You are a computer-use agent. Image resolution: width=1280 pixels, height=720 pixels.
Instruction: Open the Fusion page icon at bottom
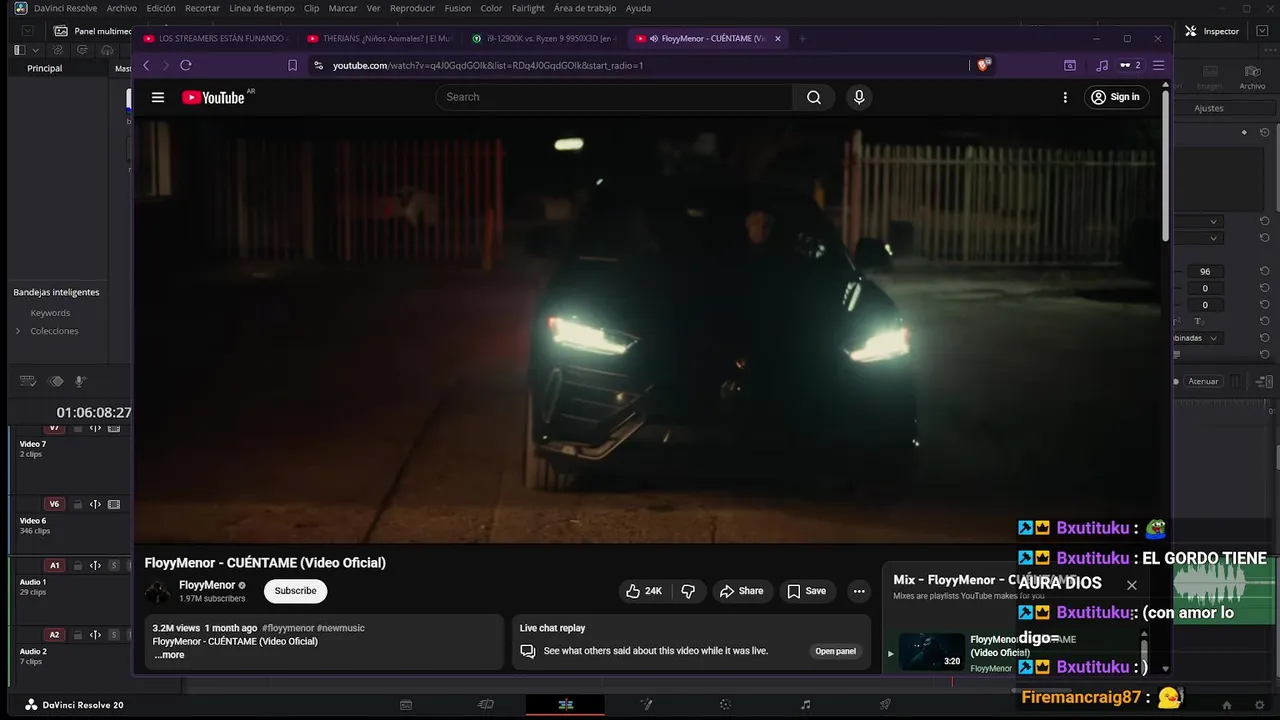pyautogui.click(x=646, y=705)
